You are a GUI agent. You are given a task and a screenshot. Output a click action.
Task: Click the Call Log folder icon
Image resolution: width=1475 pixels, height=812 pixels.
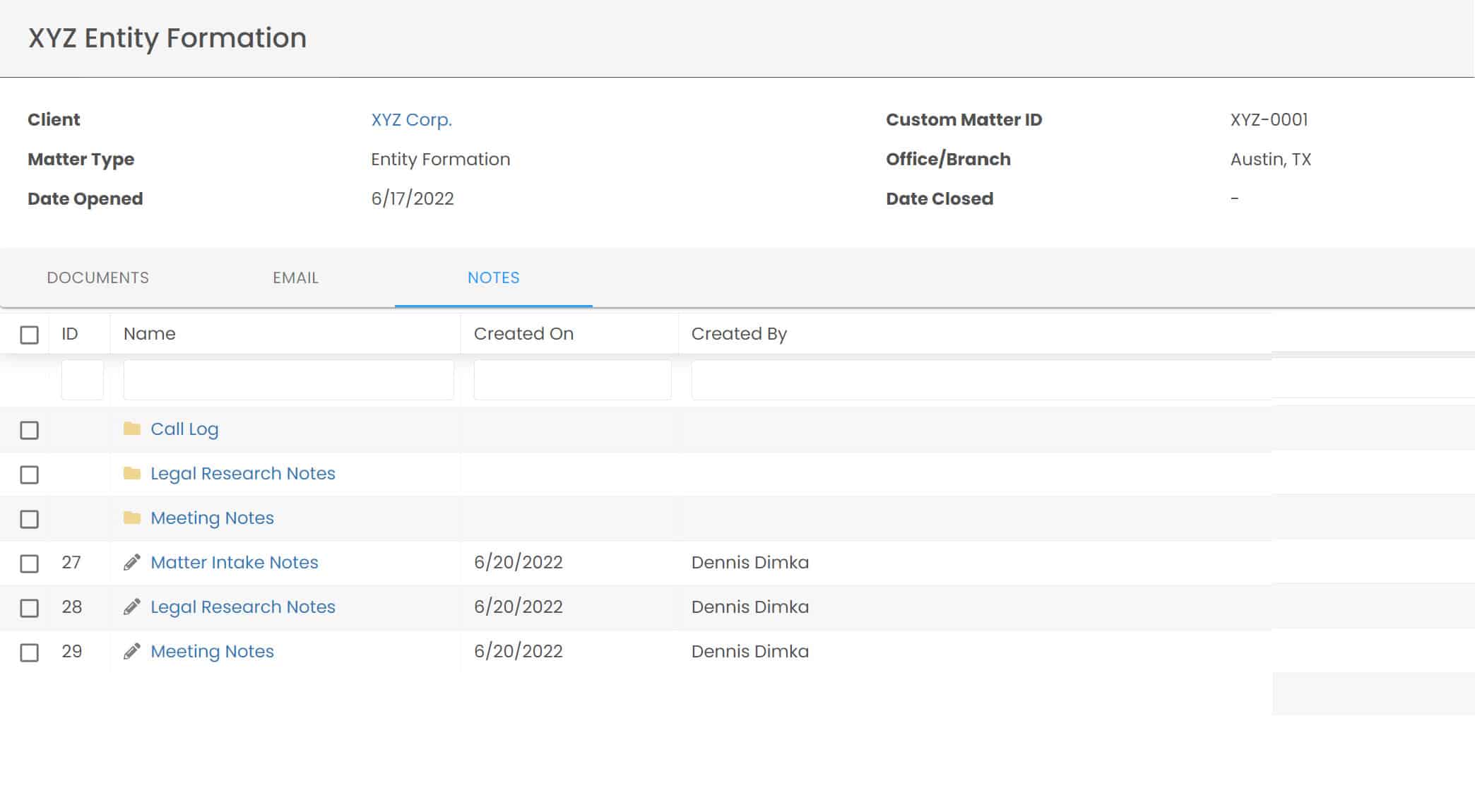tap(132, 429)
